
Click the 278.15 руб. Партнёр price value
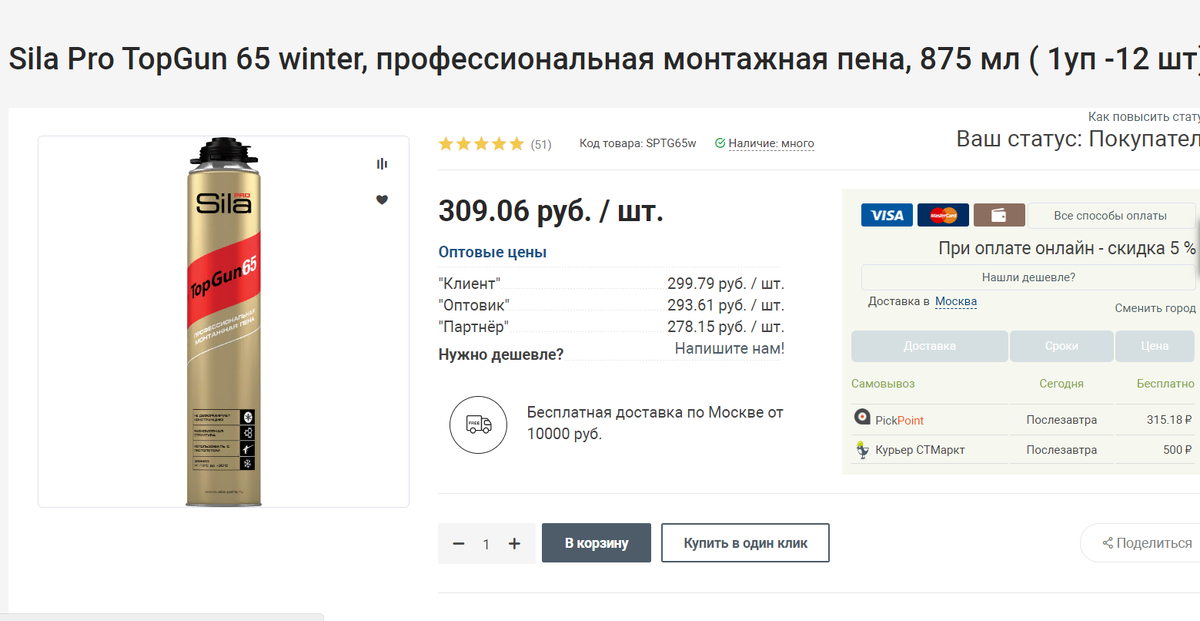click(x=726, y=327)
